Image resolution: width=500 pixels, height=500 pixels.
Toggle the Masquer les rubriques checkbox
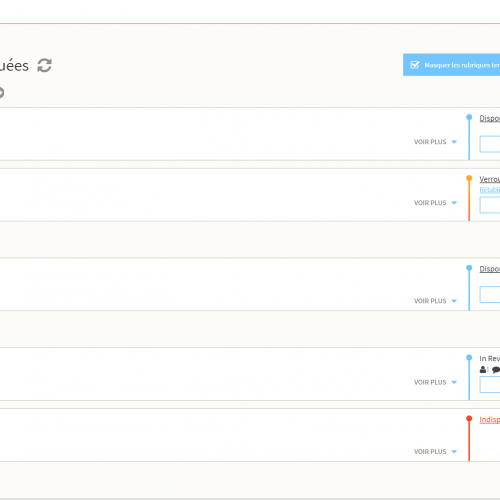(x=415, y=65)
